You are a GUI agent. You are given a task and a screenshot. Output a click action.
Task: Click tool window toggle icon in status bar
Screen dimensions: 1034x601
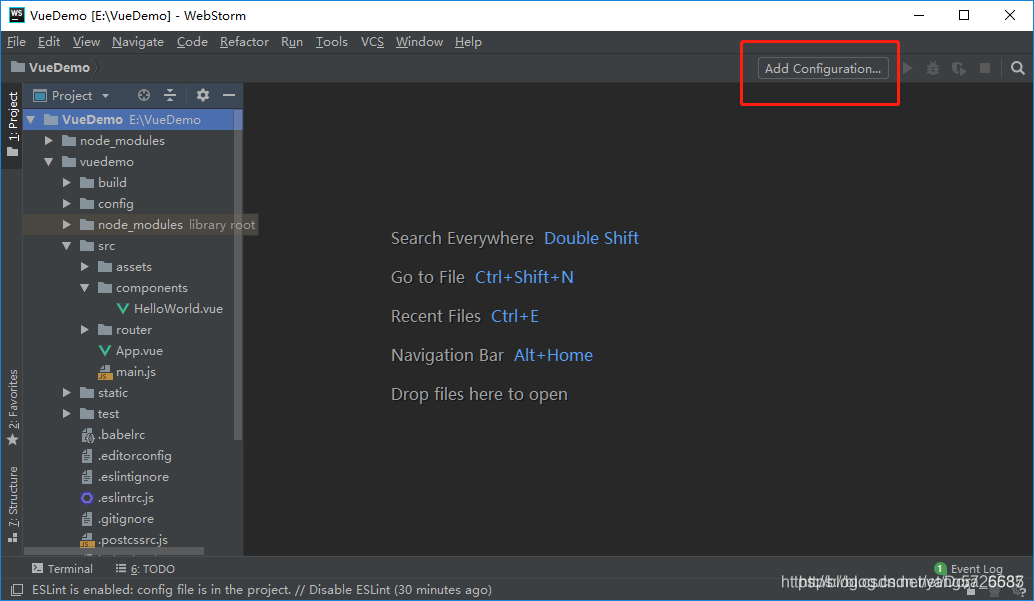tap(16, 590)
